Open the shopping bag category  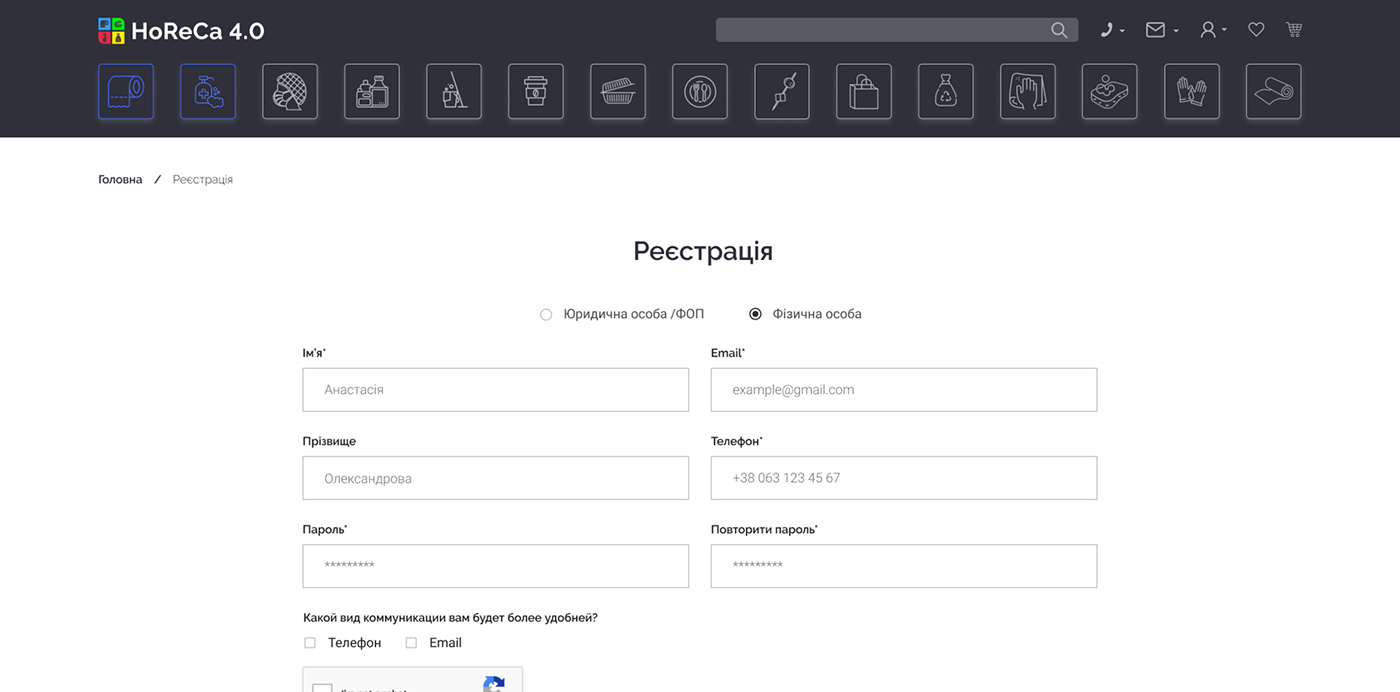864,92
